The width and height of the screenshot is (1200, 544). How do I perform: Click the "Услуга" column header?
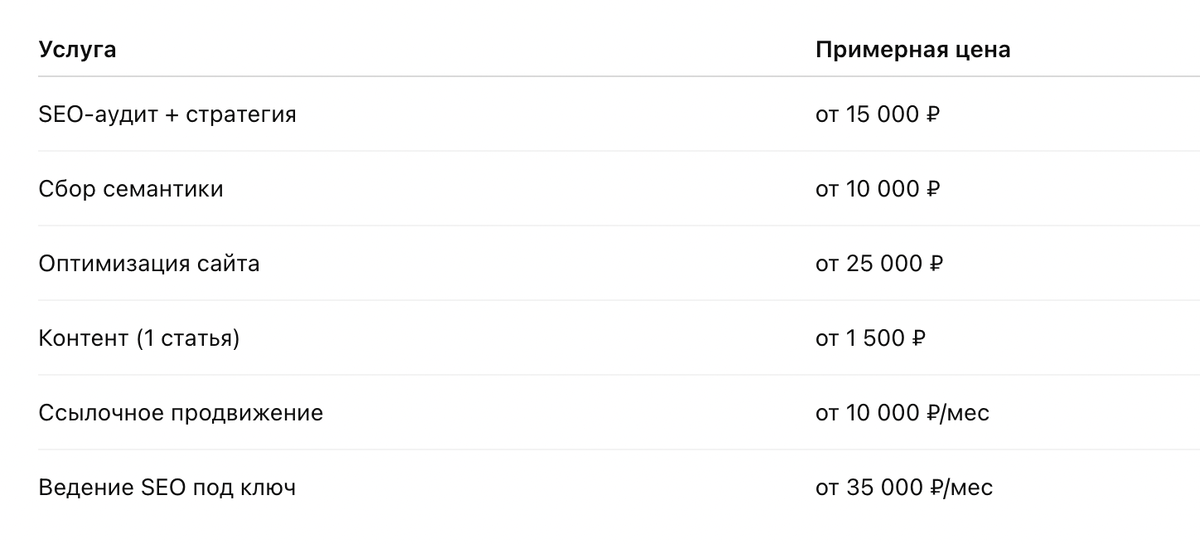tap(77, 50)
